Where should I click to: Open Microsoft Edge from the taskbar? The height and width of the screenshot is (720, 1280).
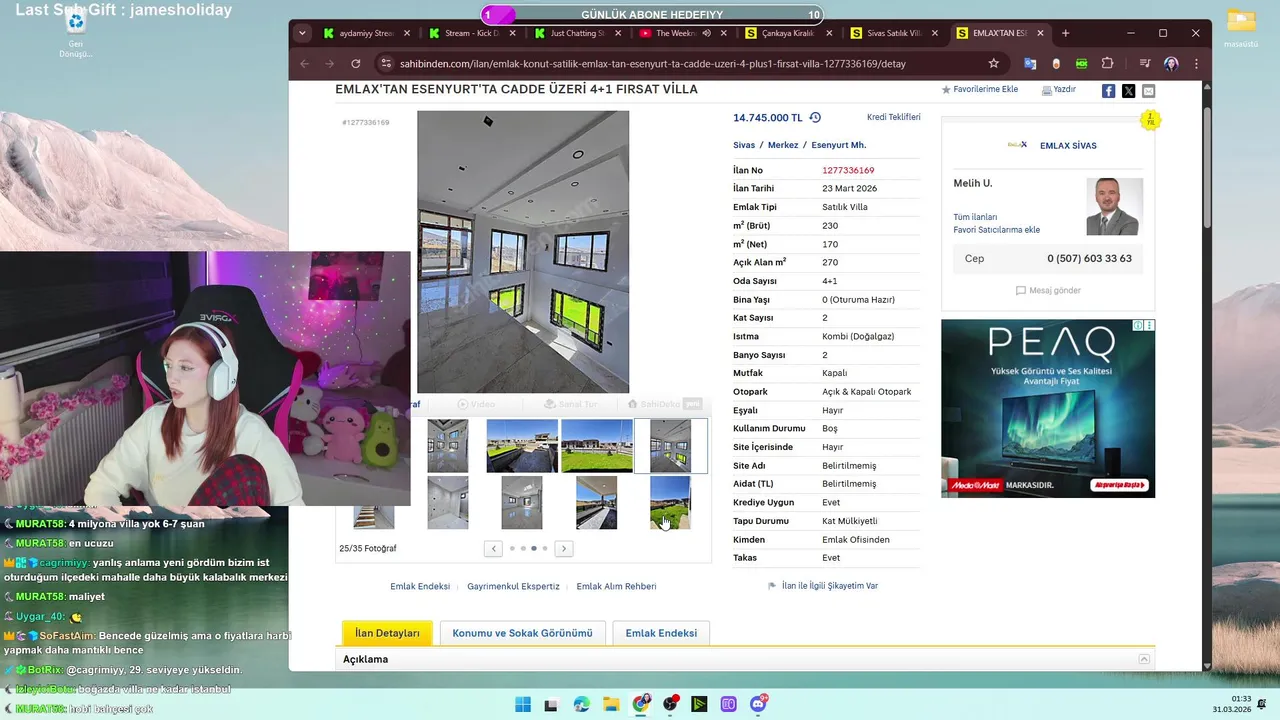581,704
